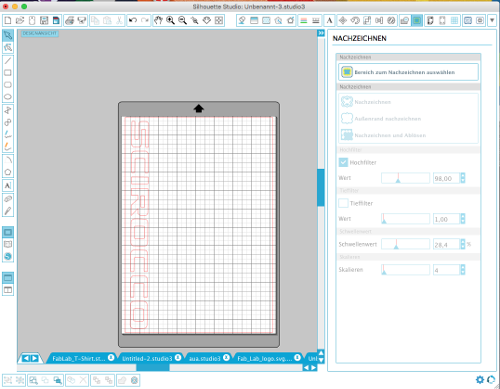The width and height of the screenshot is (500, 389).
Task: Select the Text tool in the left toolbar
Action: pos(8,185)
